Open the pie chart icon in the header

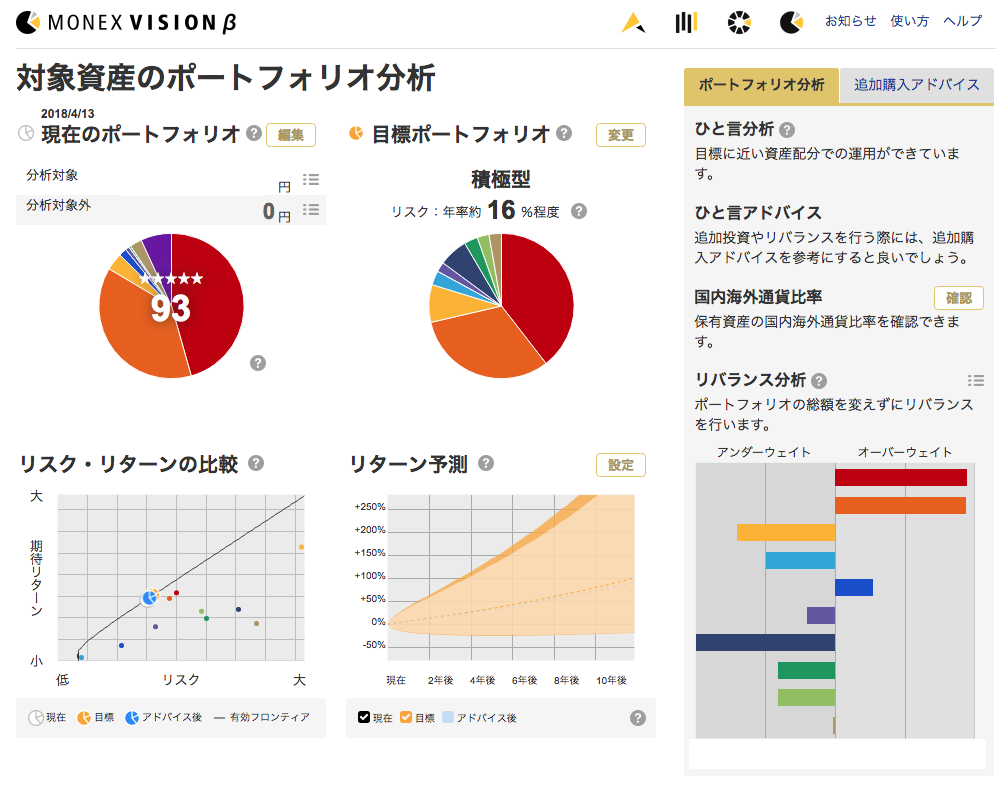(x=791, y=21)
